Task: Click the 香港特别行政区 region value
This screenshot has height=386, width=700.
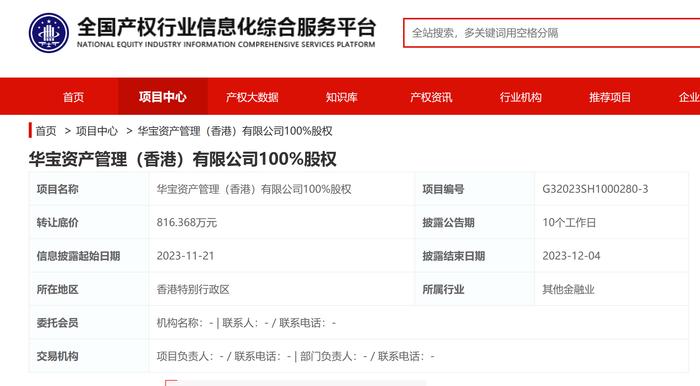Action: click(193, 289)
